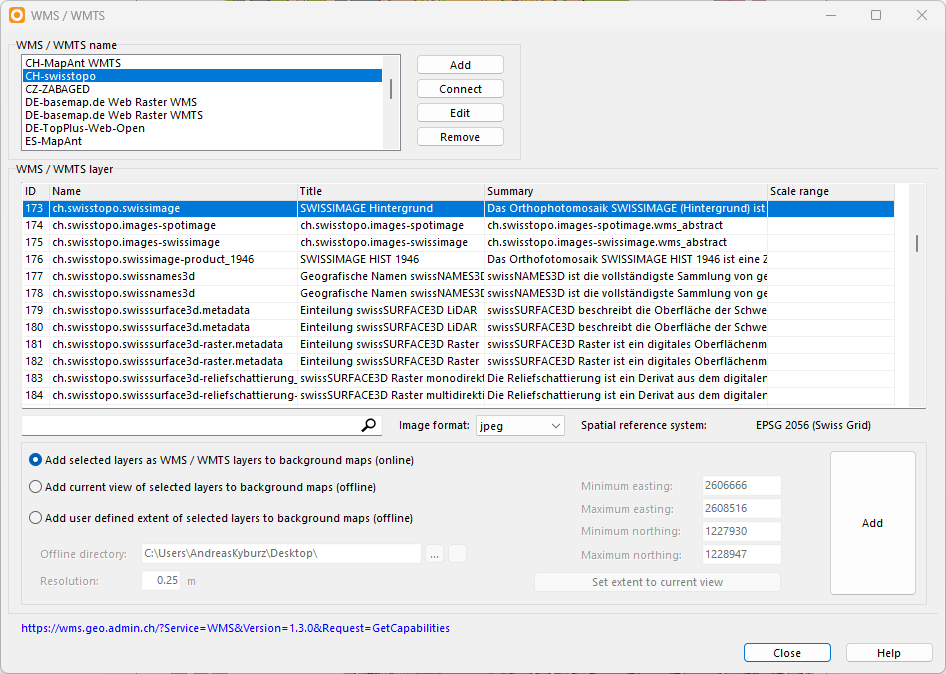Browse offline directory with ellipsis button

[x=434, y=554]
